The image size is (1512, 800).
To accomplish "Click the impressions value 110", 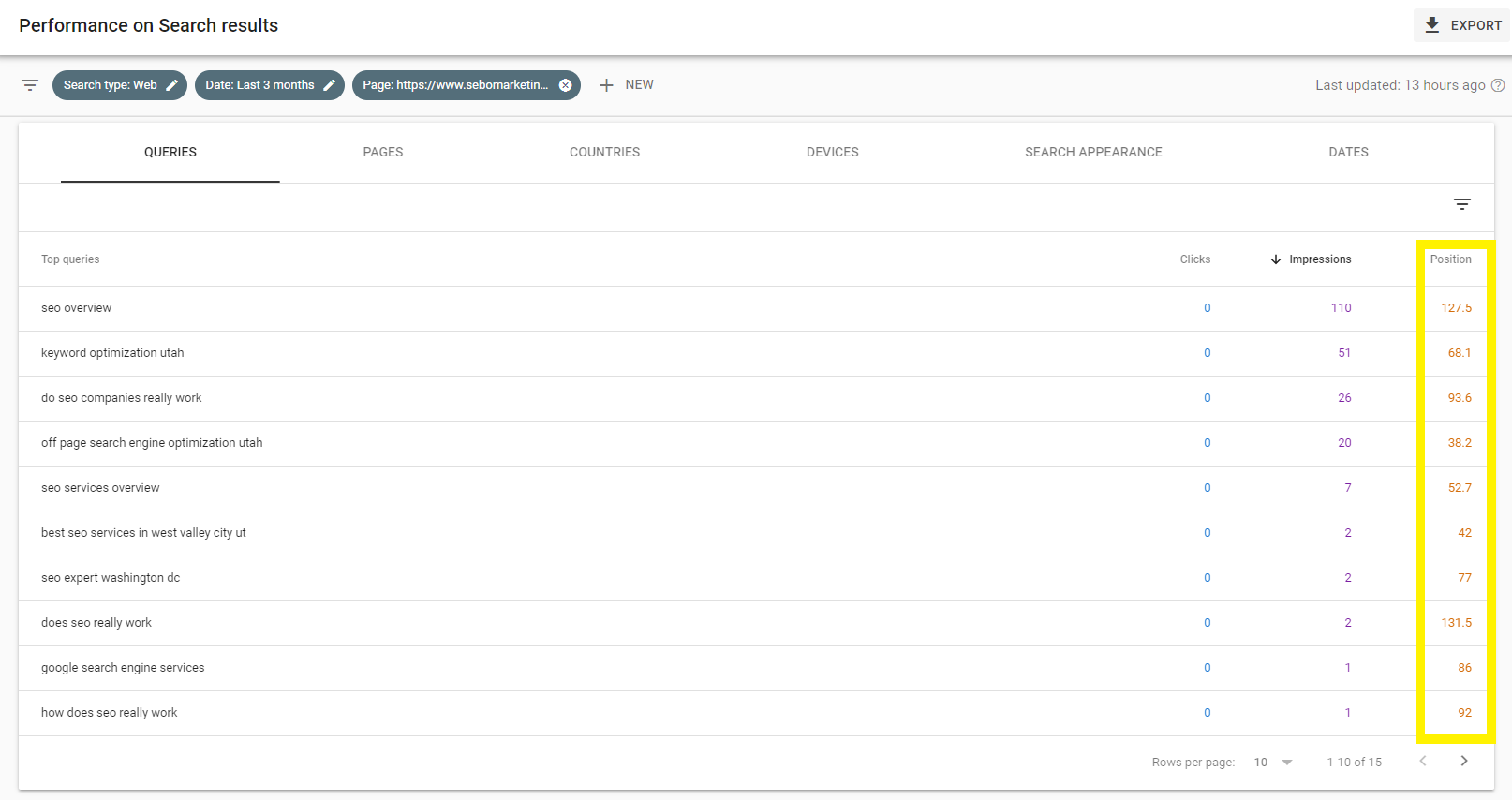I will [x=1342, y=308].
